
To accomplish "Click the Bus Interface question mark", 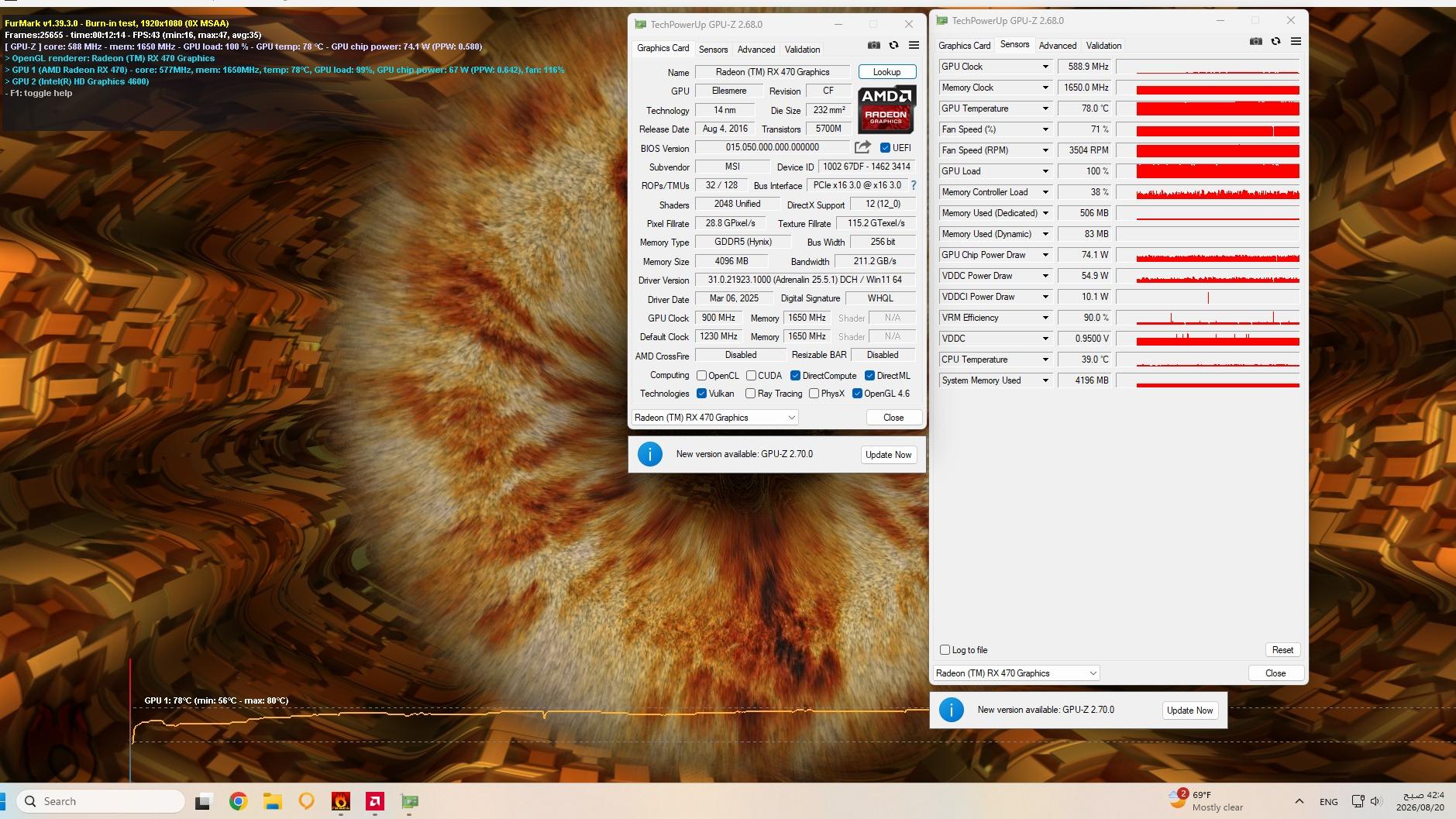I will point(914,185).
